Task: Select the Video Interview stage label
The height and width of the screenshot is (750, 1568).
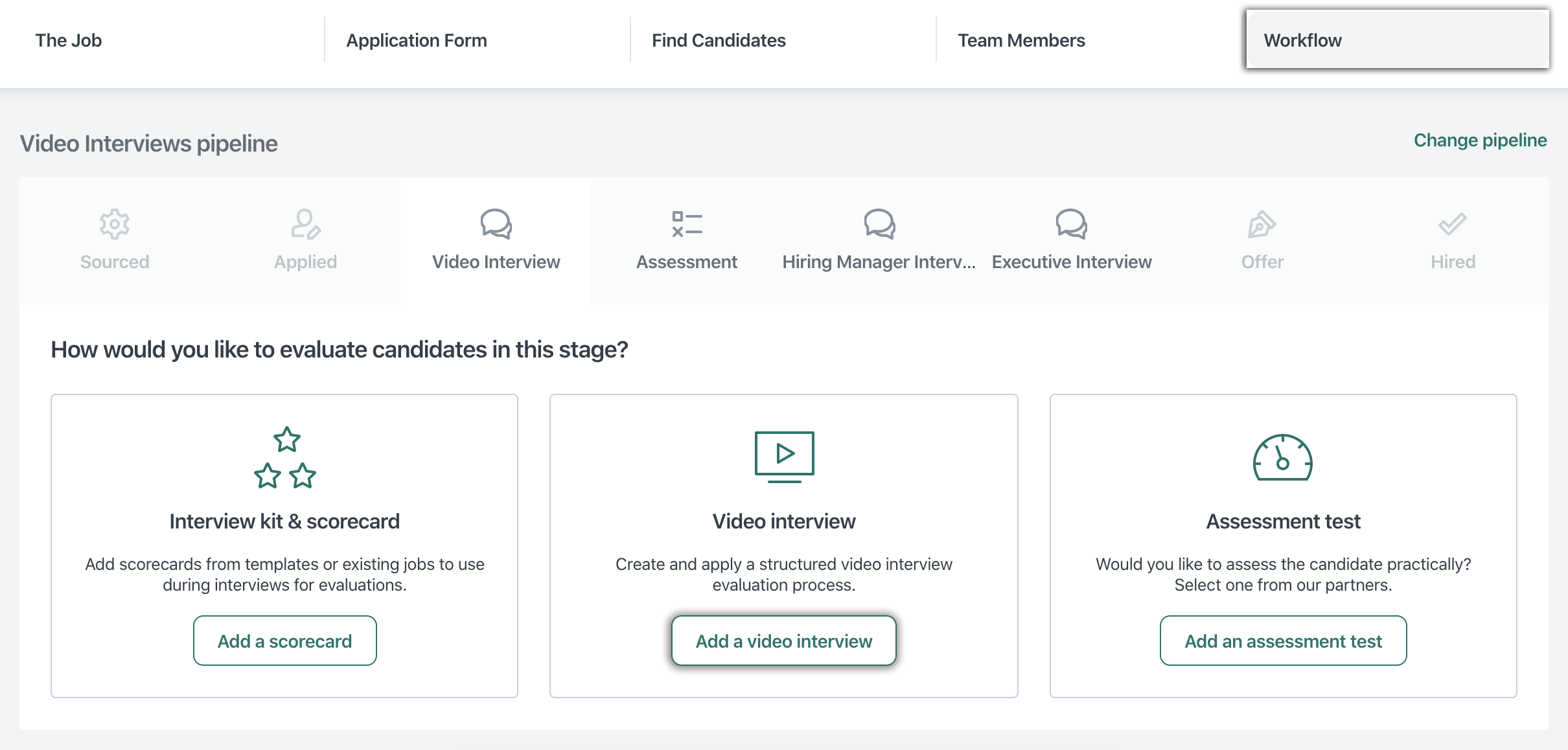Action: [496, 262]
